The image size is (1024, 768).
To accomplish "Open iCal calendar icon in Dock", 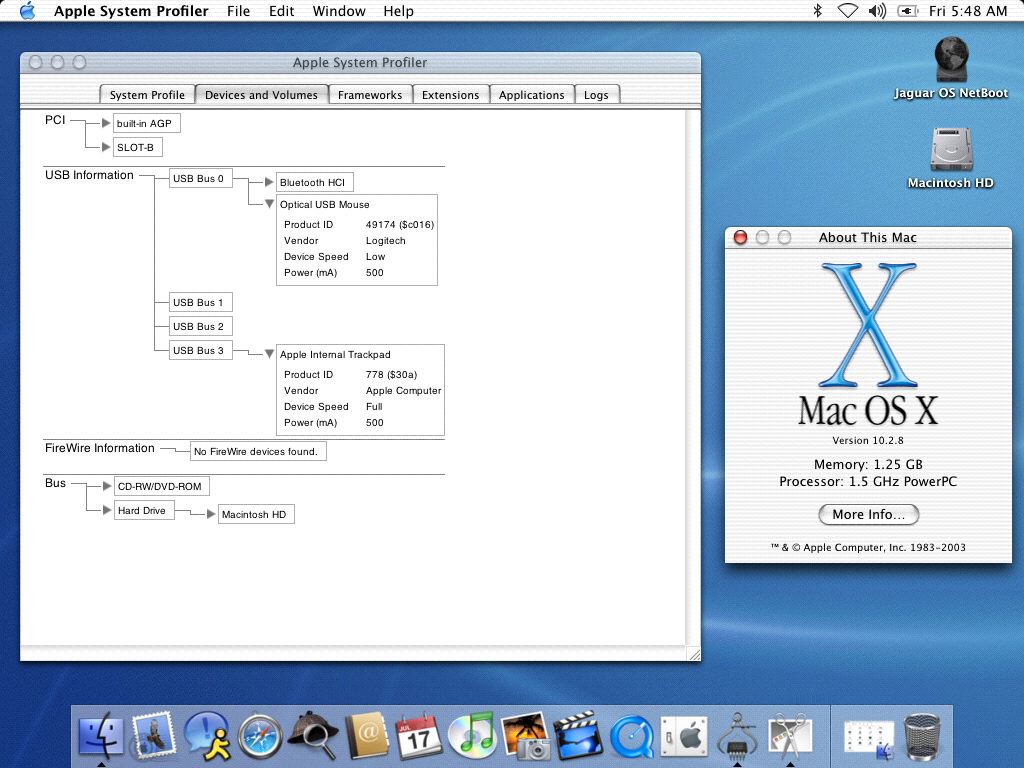I will [x=419, y=736].
